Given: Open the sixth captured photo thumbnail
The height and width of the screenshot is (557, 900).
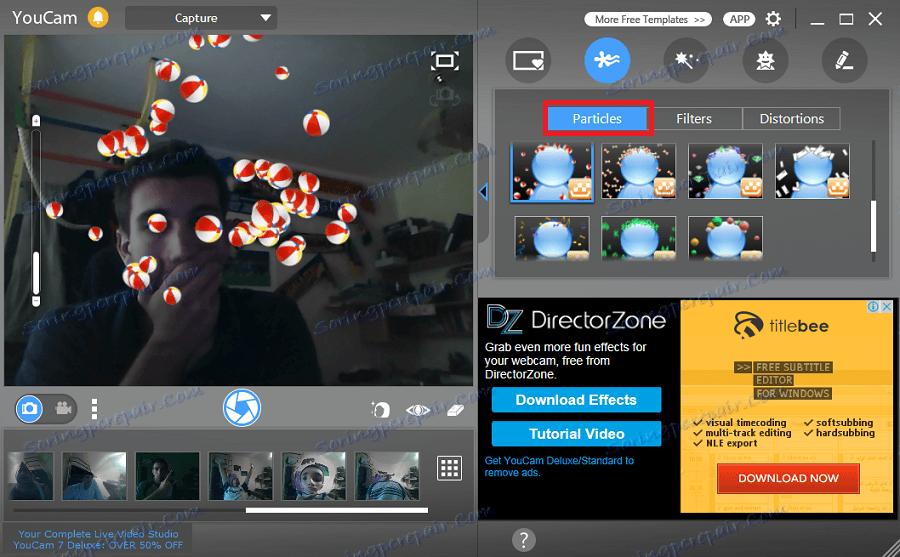Looking at the screenshot, I should click(387, 476).
